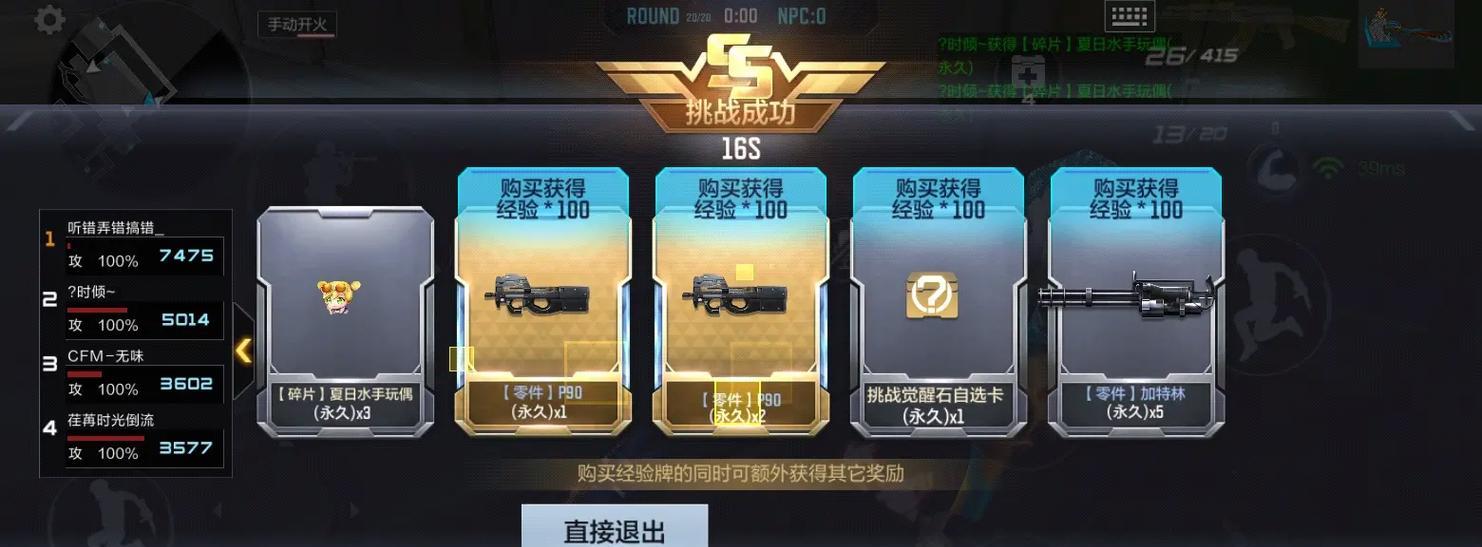Click CFM-无味 player's red damage bar

(85, 373)
